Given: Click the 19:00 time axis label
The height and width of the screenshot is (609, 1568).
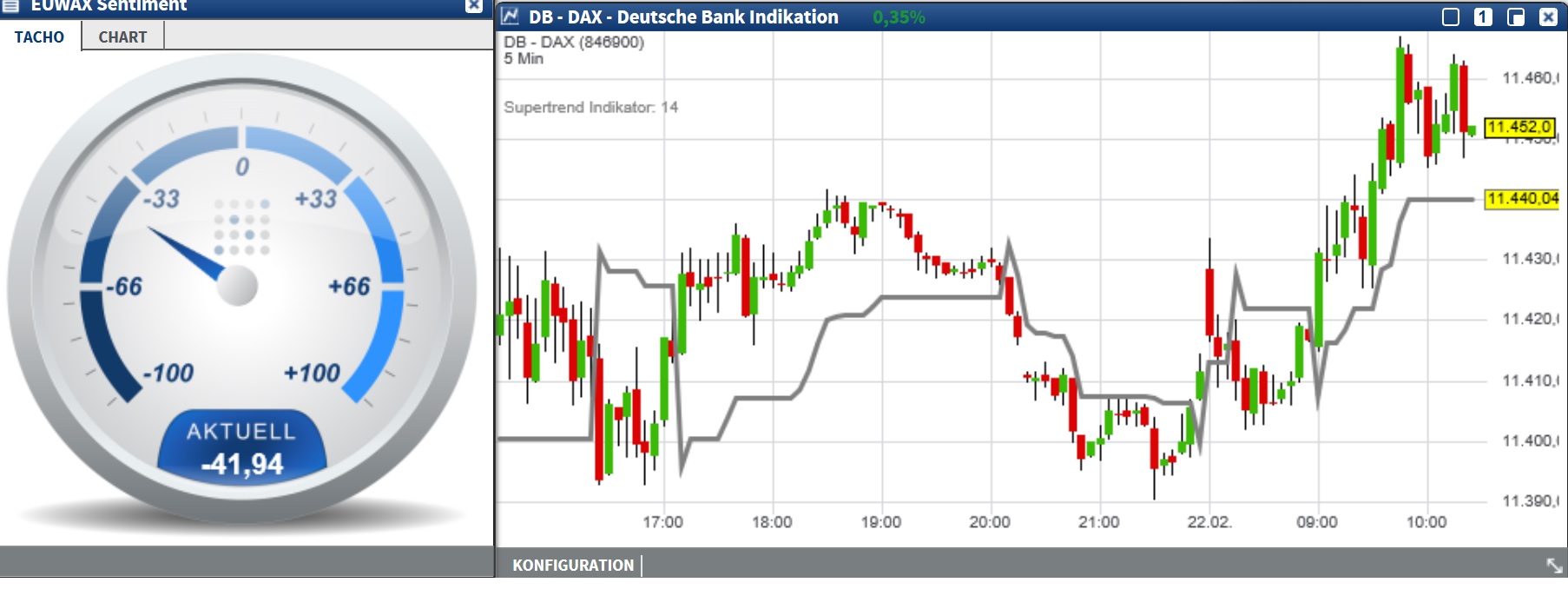Looking at the screenshot, I should click(881, 522).
